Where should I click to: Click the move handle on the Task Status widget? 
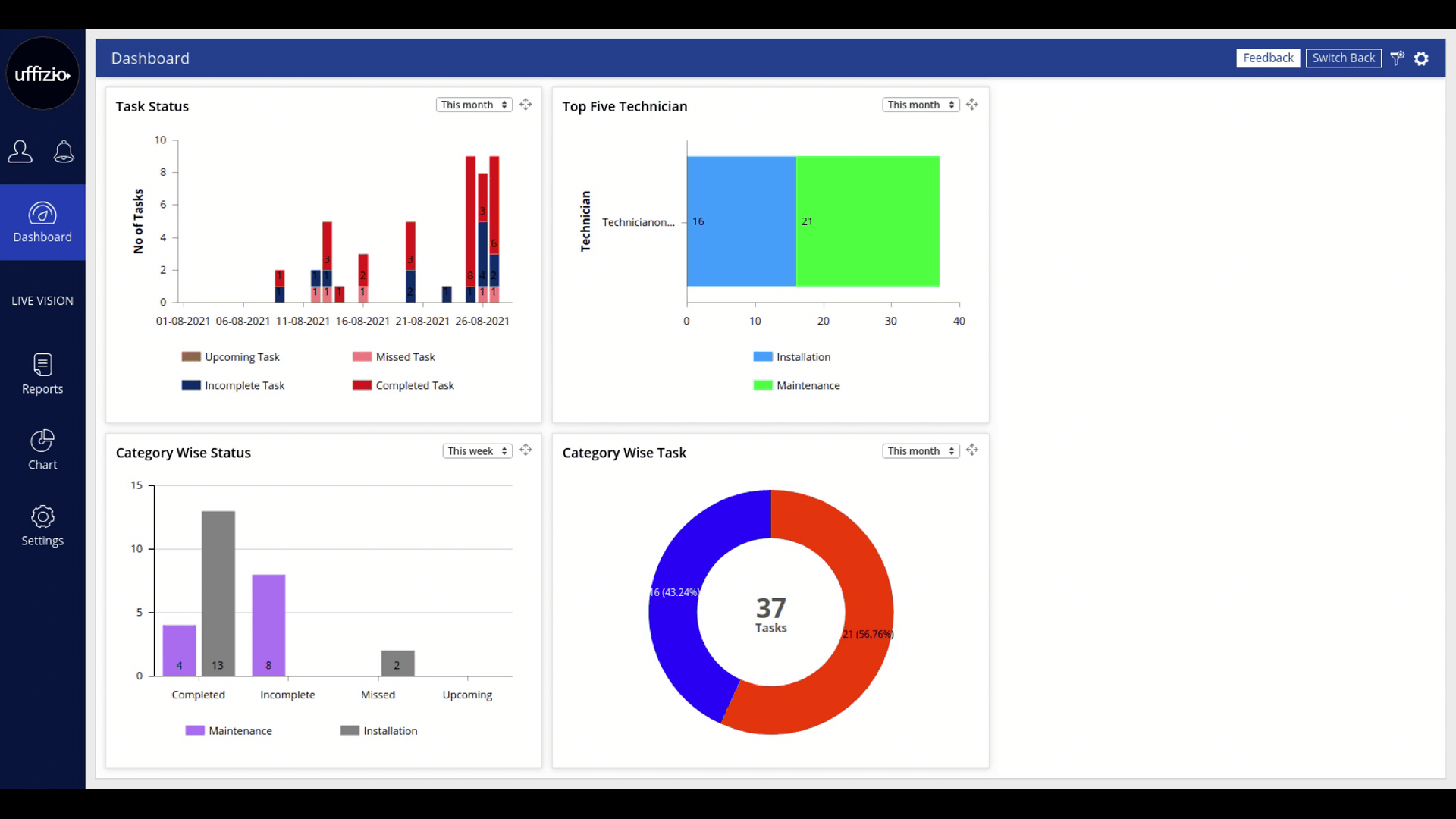(x=526, y=105)
